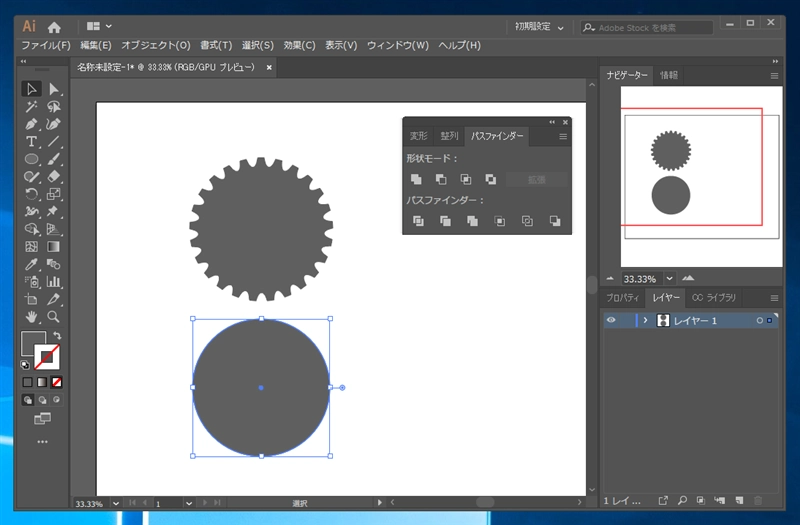Select the Magic Wand tool

coord(32,107)
